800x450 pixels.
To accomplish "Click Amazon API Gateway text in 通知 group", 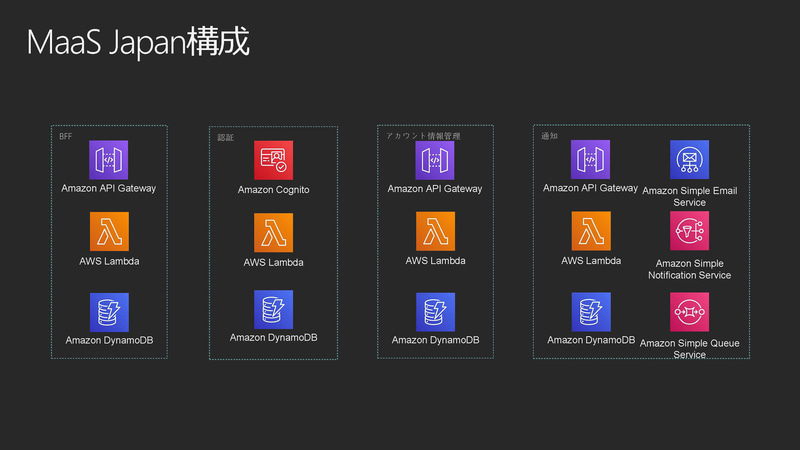I will (590, 188).
